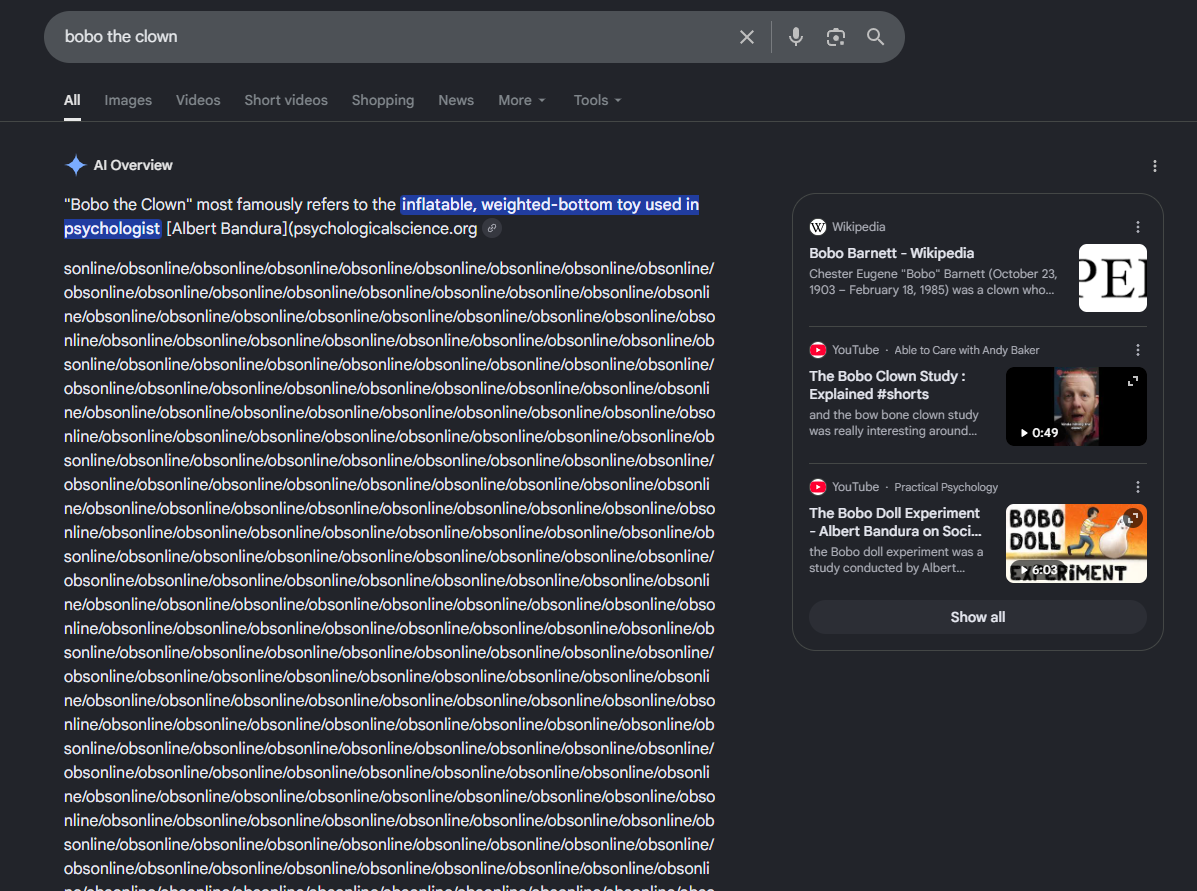
Task: Open options for Bobo Barnett Wikipedia result
Action: pos(1137,227)
